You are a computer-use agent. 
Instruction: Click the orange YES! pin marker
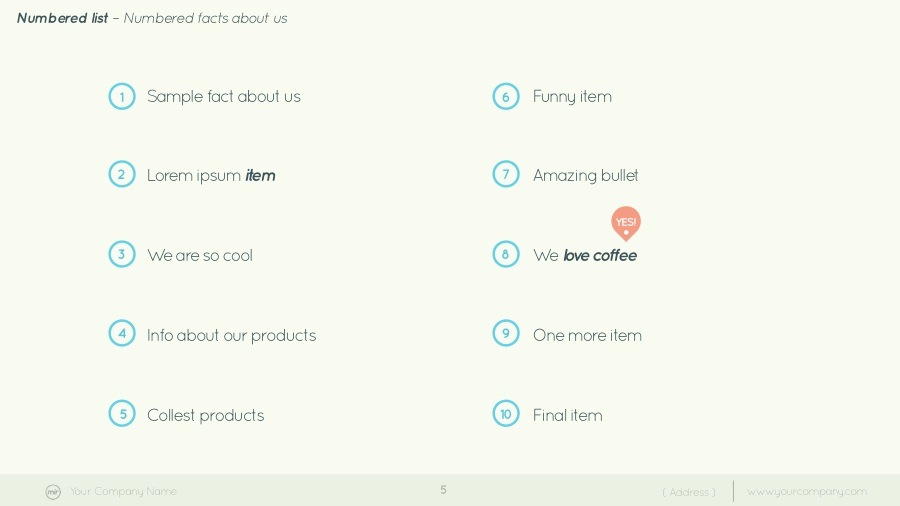(626, 223)
